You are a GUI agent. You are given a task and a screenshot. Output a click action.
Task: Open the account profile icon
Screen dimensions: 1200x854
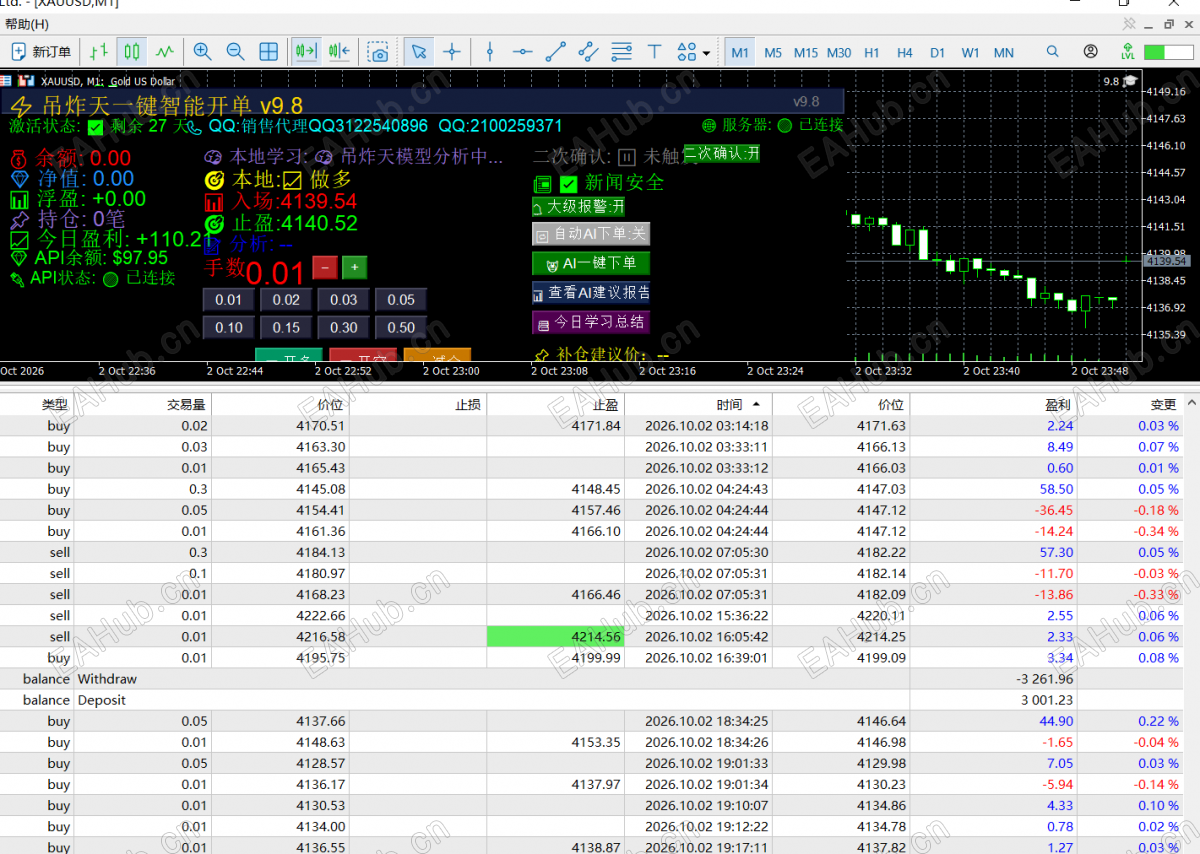click(x=1091, y=52)
